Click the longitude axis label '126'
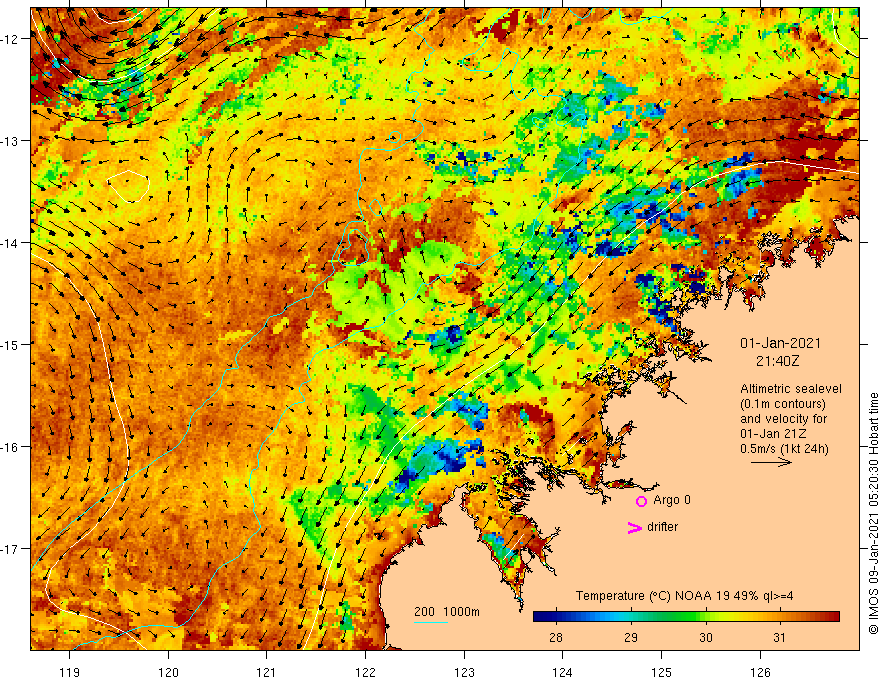 click(760, 672)
